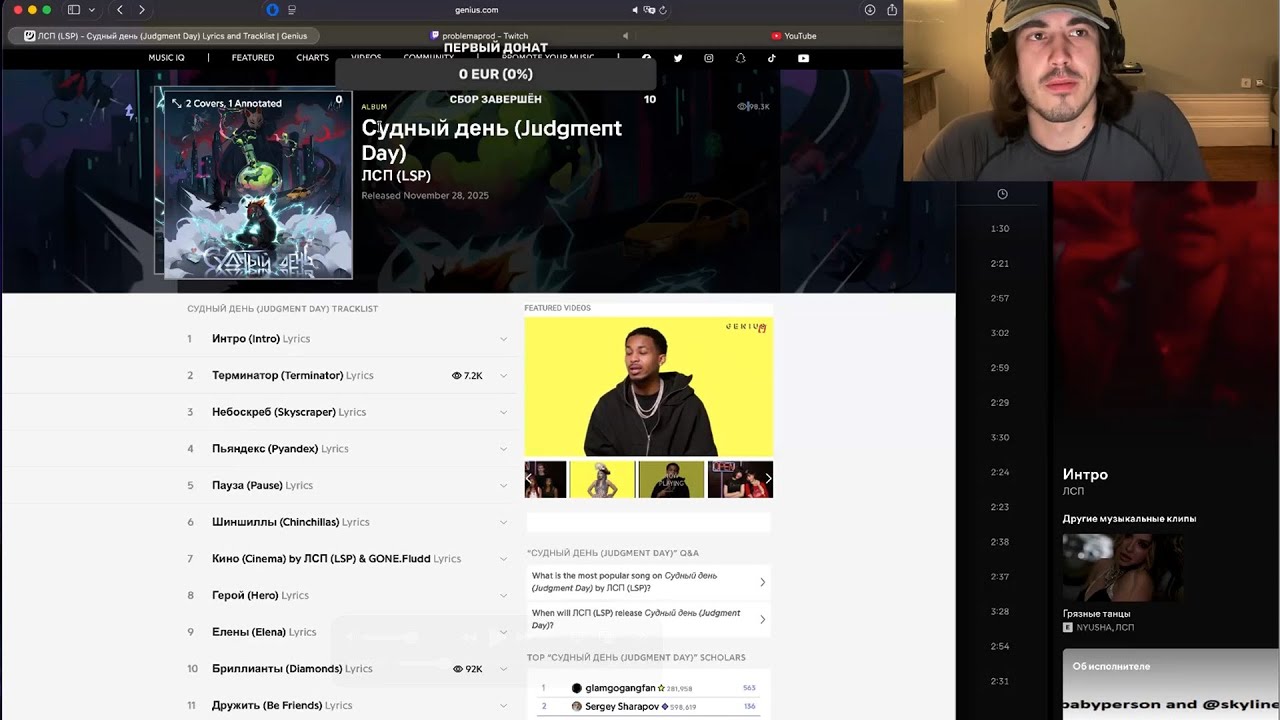This screenshot has width=1280, height=720.
Task: Open the Грязные танцы music video thumbnail
Action: (x=1122, y=568)
